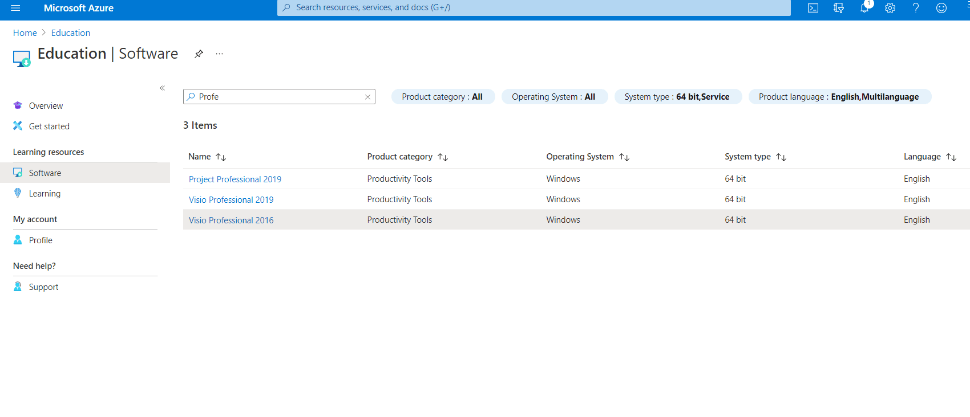Click the Support person icon
970x417 pixels.
click(x=18, y=287)
